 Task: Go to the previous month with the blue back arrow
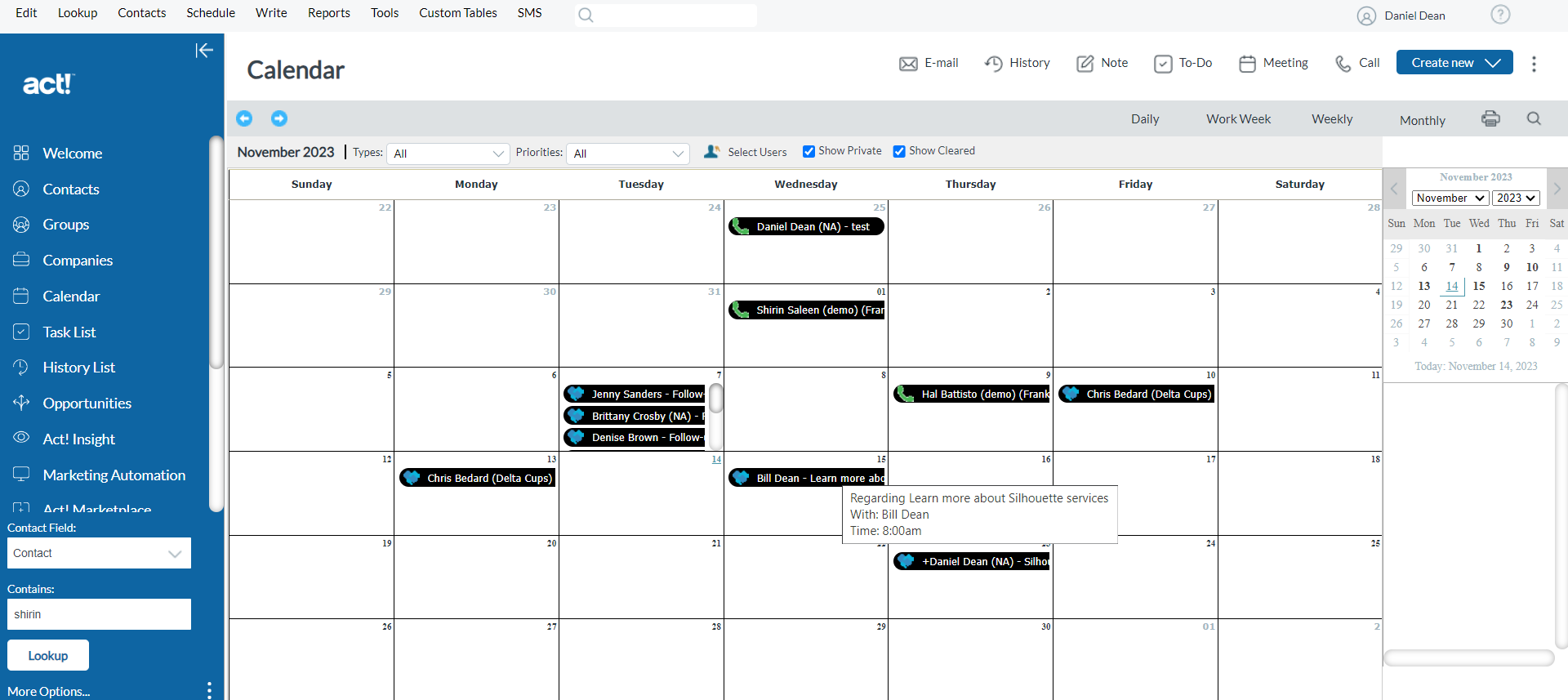(x=244, y=118)
